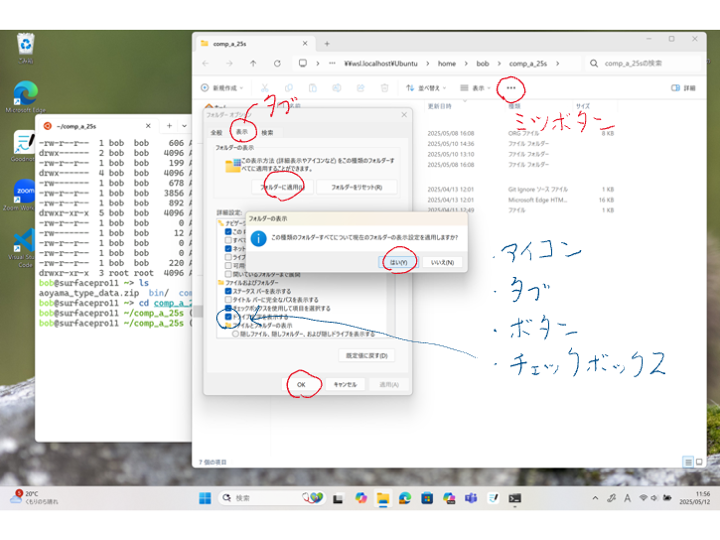Click the フォルダーに適用 button

click(x=282, y=187)
